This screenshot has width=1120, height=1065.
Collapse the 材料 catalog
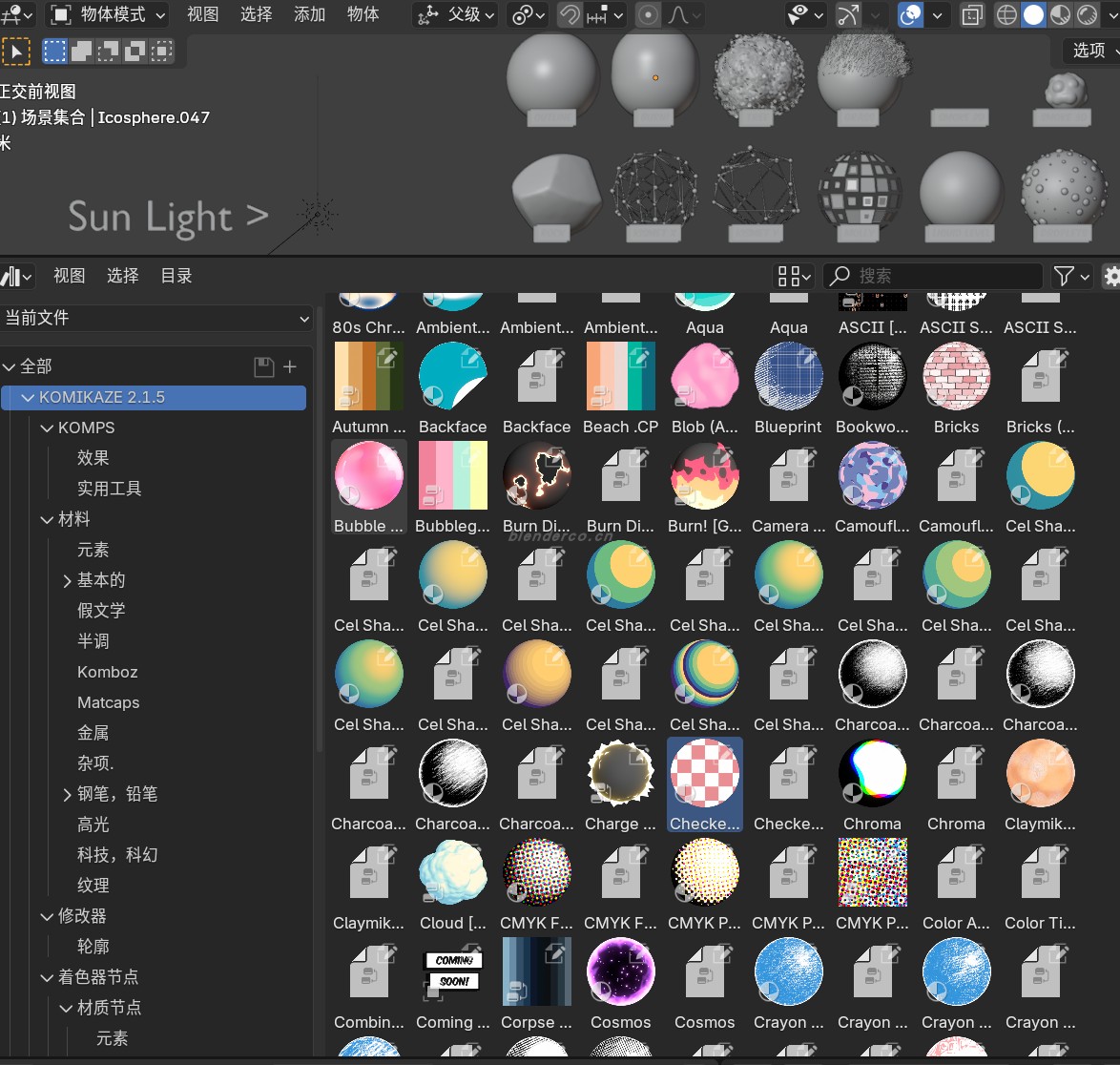[x=47, y=519]
